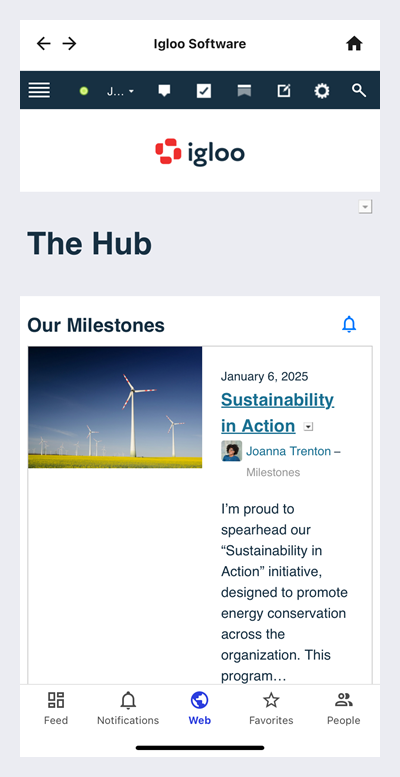
Task: Open the bookmarks flag icon
Action: point(244,90)
